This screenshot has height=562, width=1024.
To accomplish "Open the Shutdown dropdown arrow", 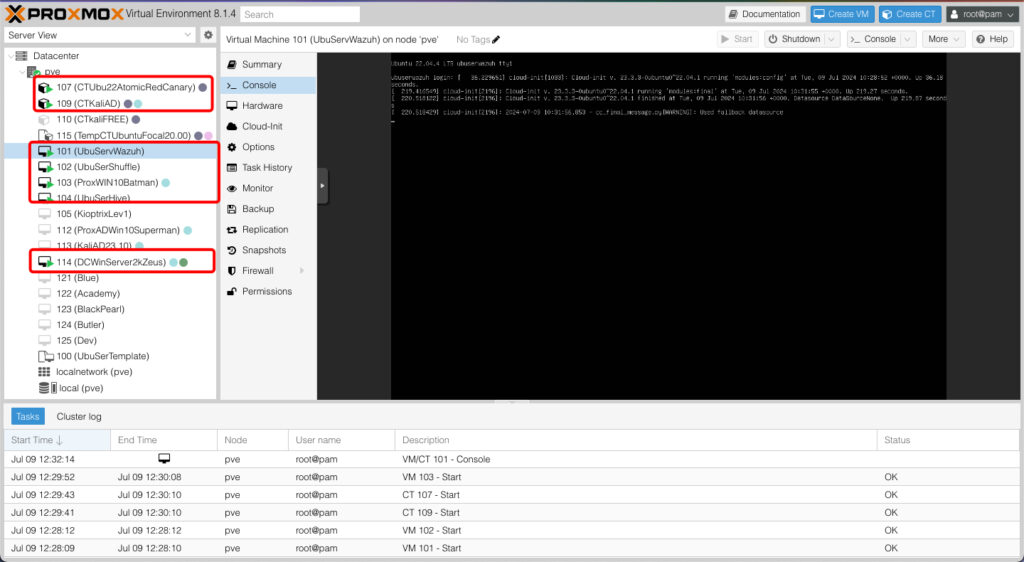I will click(x=830, y=39).
